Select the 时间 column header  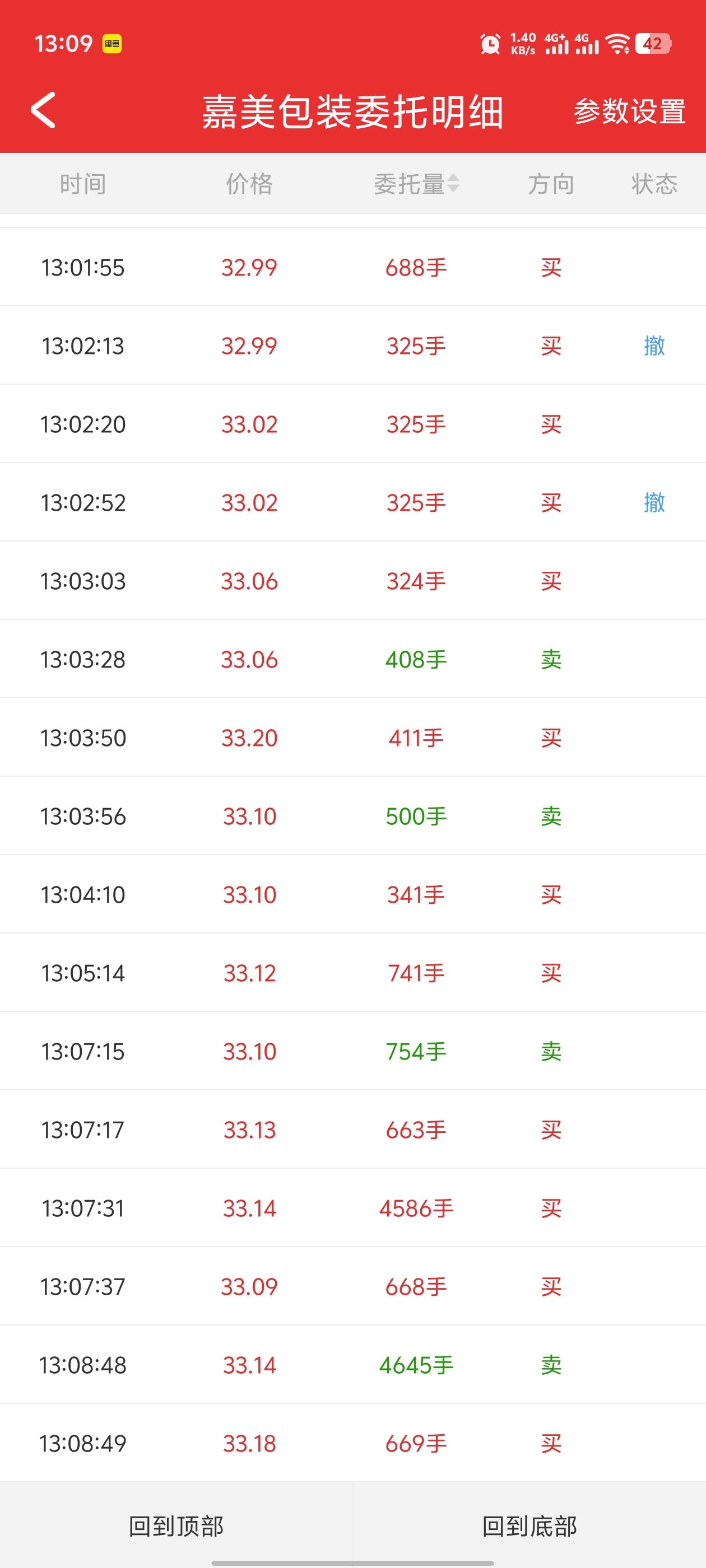(x=83, y=184)
